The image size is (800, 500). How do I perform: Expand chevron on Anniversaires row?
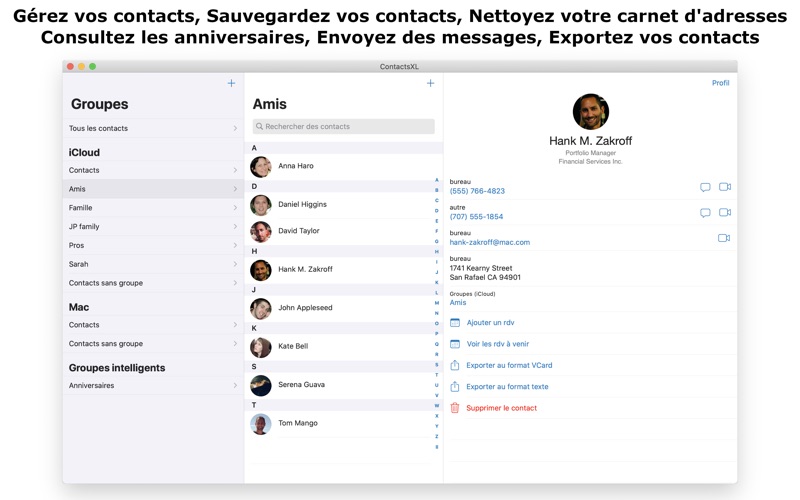[235, 386]
